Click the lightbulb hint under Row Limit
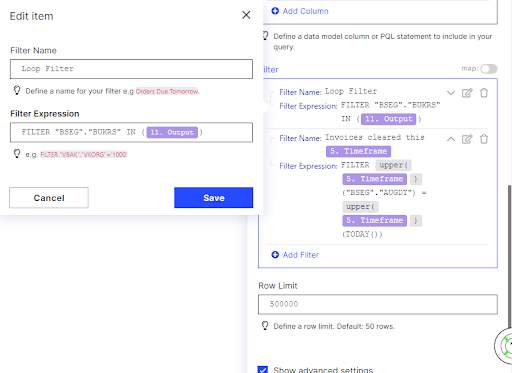Viewport: 512px width, 373px height. coord(265,326)
